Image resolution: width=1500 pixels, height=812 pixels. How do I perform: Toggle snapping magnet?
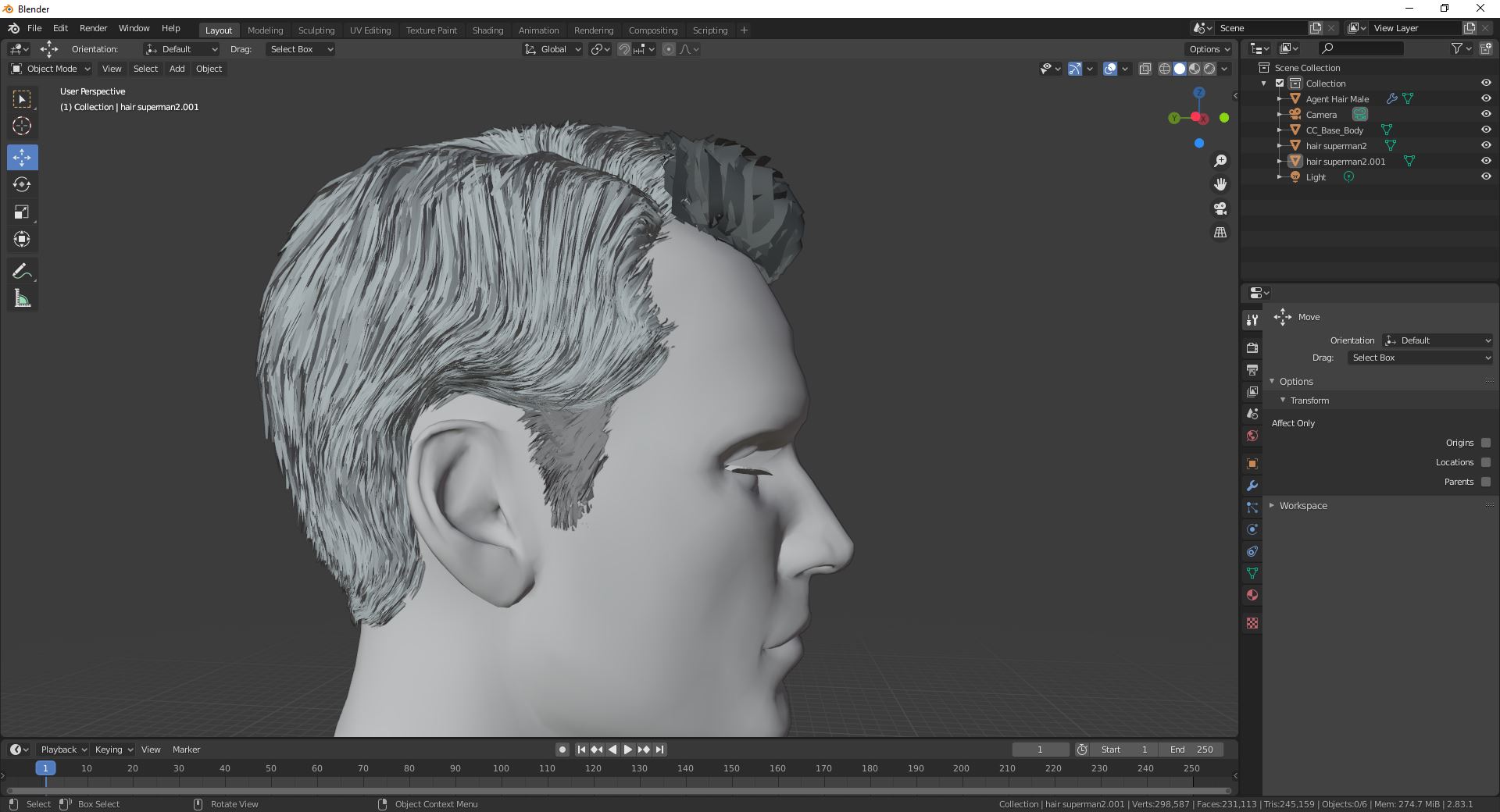(623, 49)
